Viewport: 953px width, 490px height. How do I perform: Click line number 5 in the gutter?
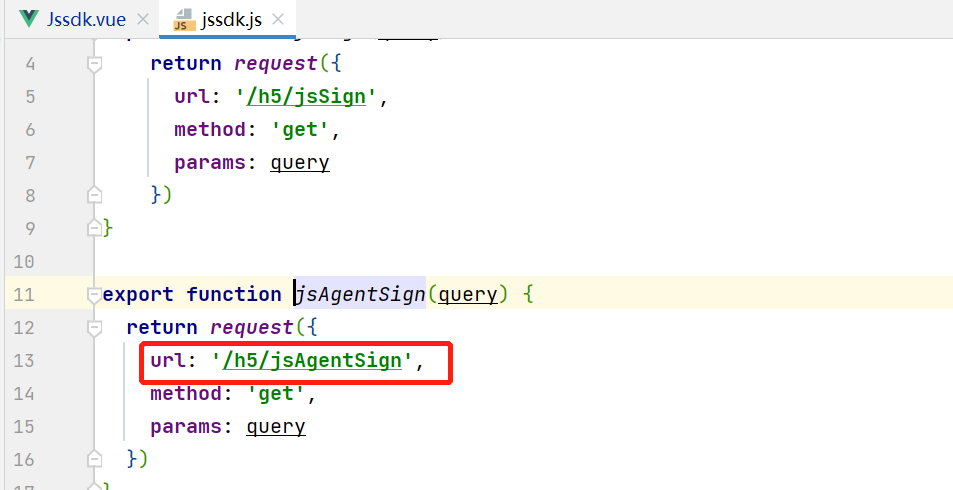(x=30, y=97)
